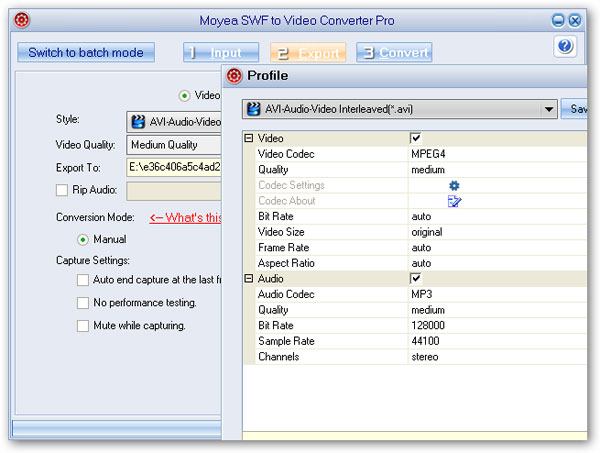Open help with the question mark icon
Viewport: 600px width, 453px height.
pyautogui.click(x=565, y=46)
